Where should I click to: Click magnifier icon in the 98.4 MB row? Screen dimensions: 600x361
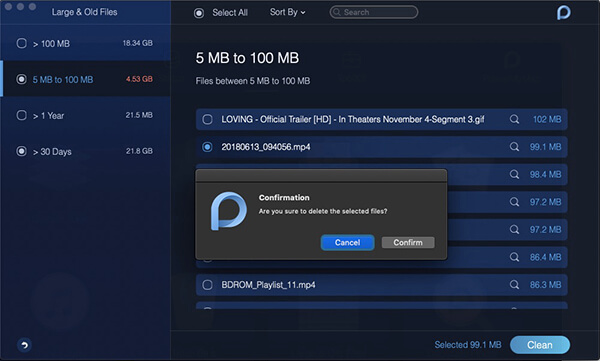pyautogui.click(x=514, y=174)
